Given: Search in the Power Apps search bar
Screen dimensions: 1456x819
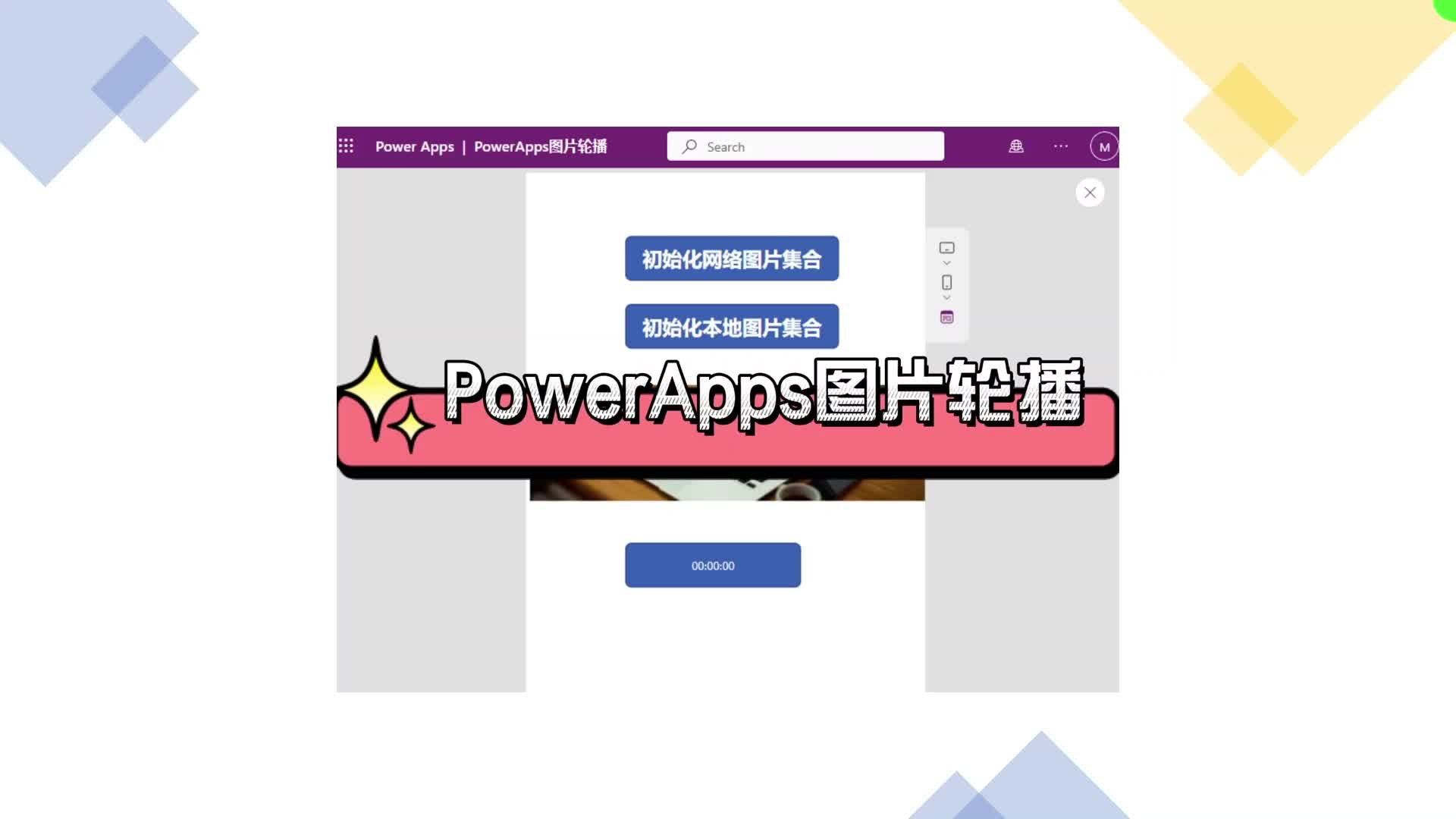Looking at the screenshot, I should pos(806,146).
